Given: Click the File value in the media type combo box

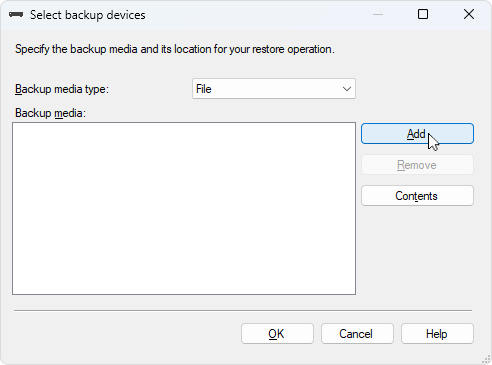Looking at the screenshot, I should 204,89.
